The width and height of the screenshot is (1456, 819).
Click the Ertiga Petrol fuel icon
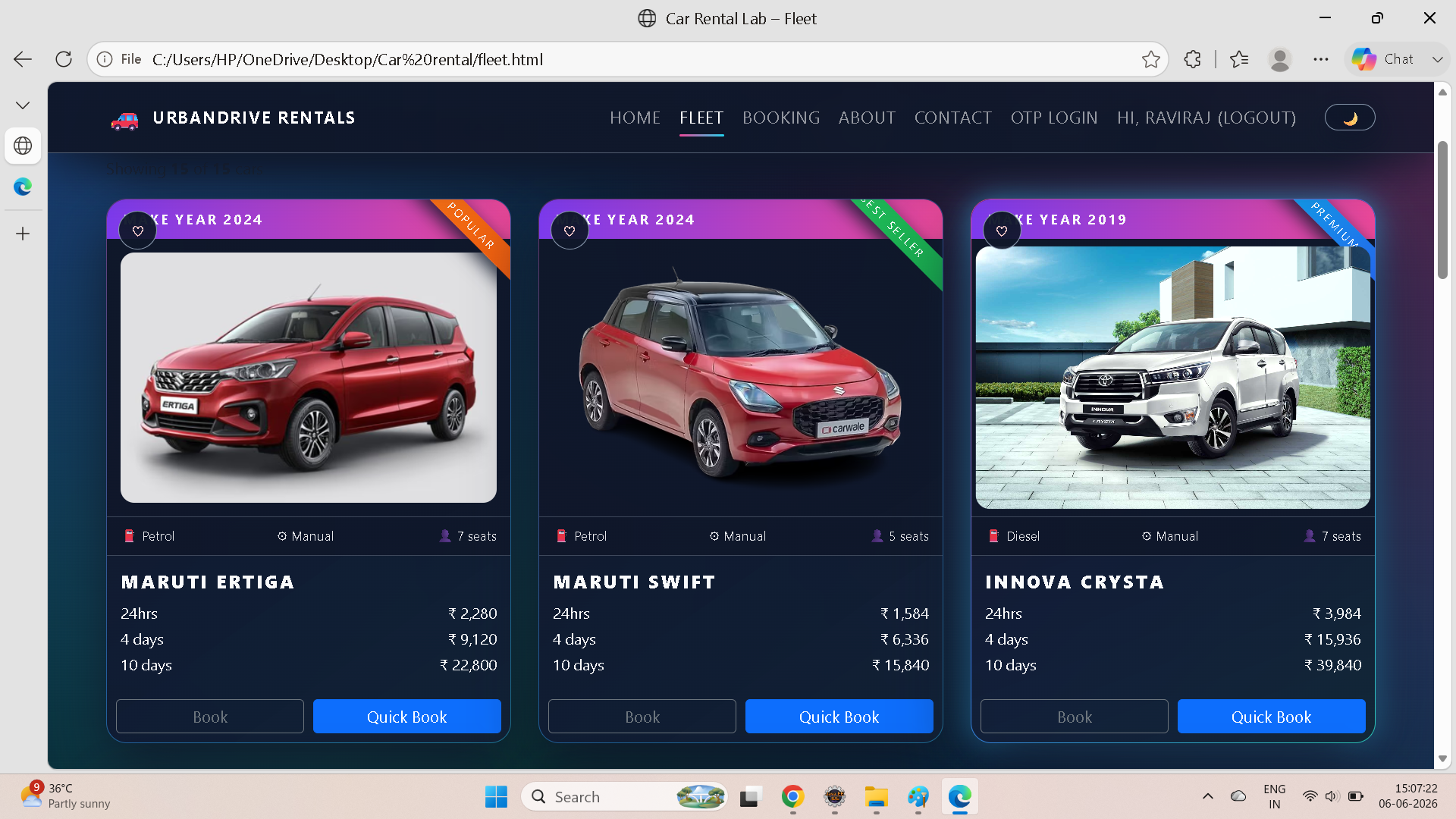pos(129,536)
